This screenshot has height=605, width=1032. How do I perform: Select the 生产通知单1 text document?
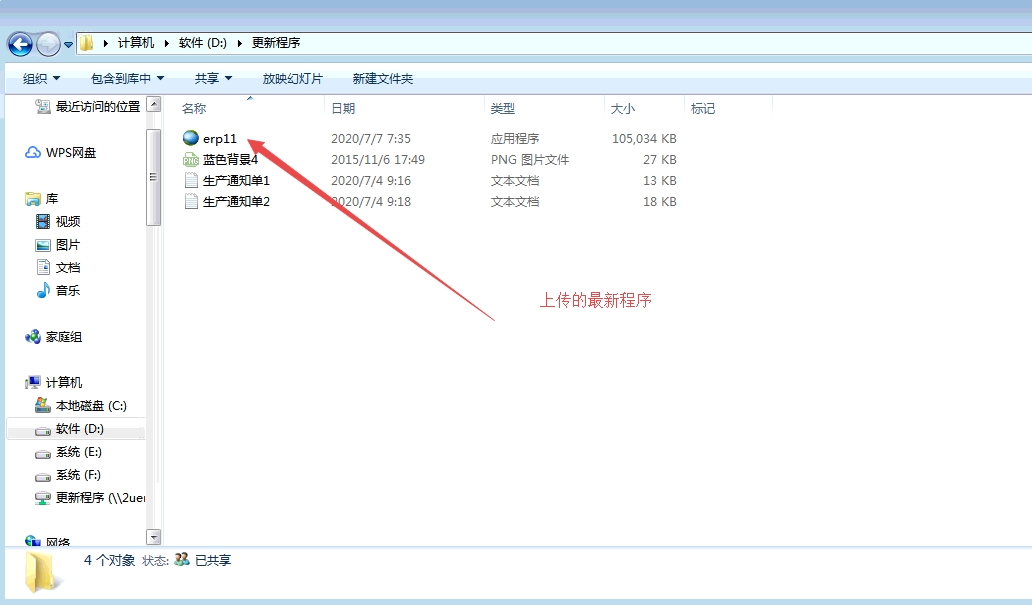236,181
